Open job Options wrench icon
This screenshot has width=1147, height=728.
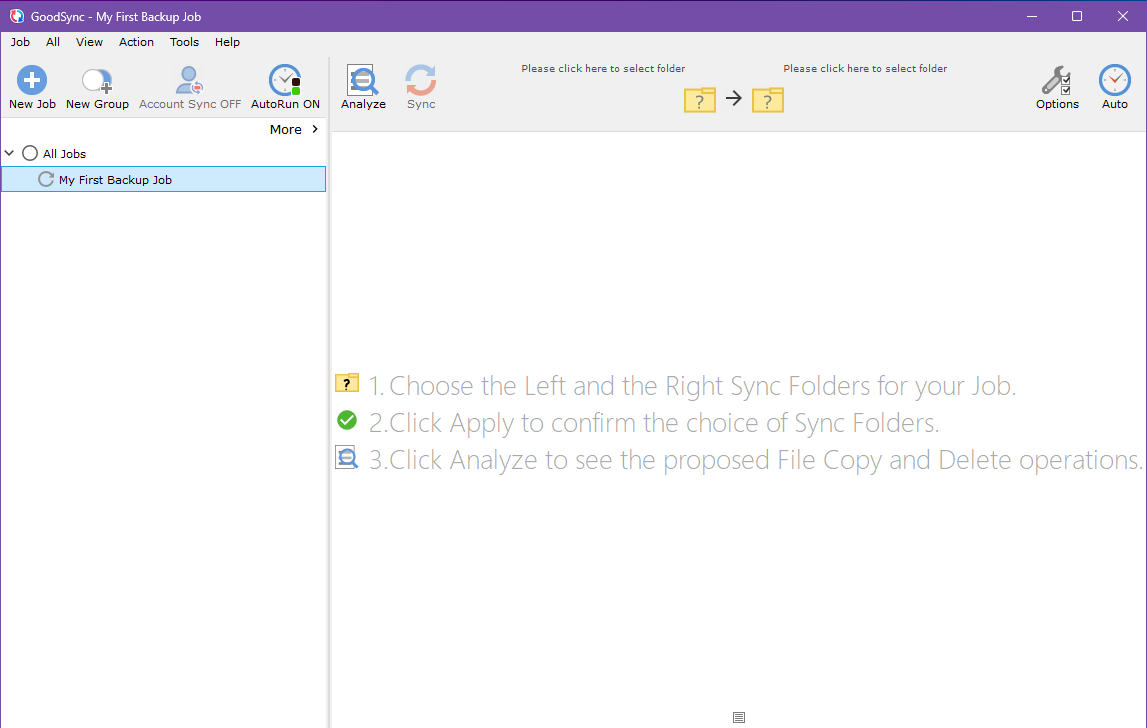1057,87
